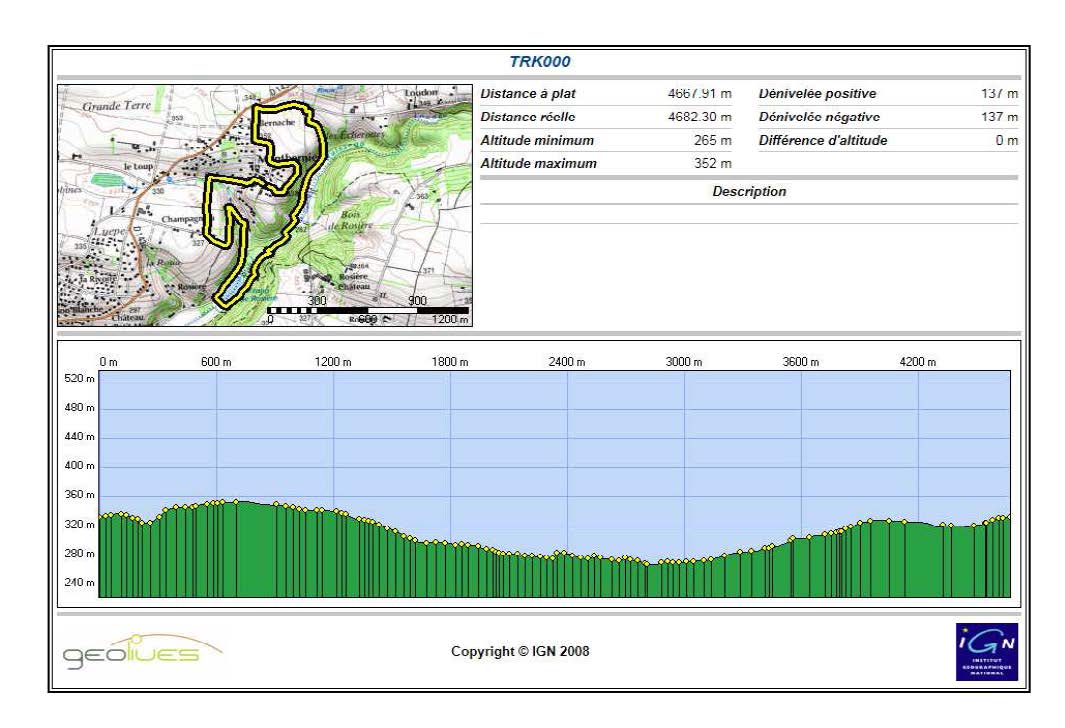Click the IGN Institut Géographique National logo
This screenshot has width=1065, height=728.
[987, 652]
